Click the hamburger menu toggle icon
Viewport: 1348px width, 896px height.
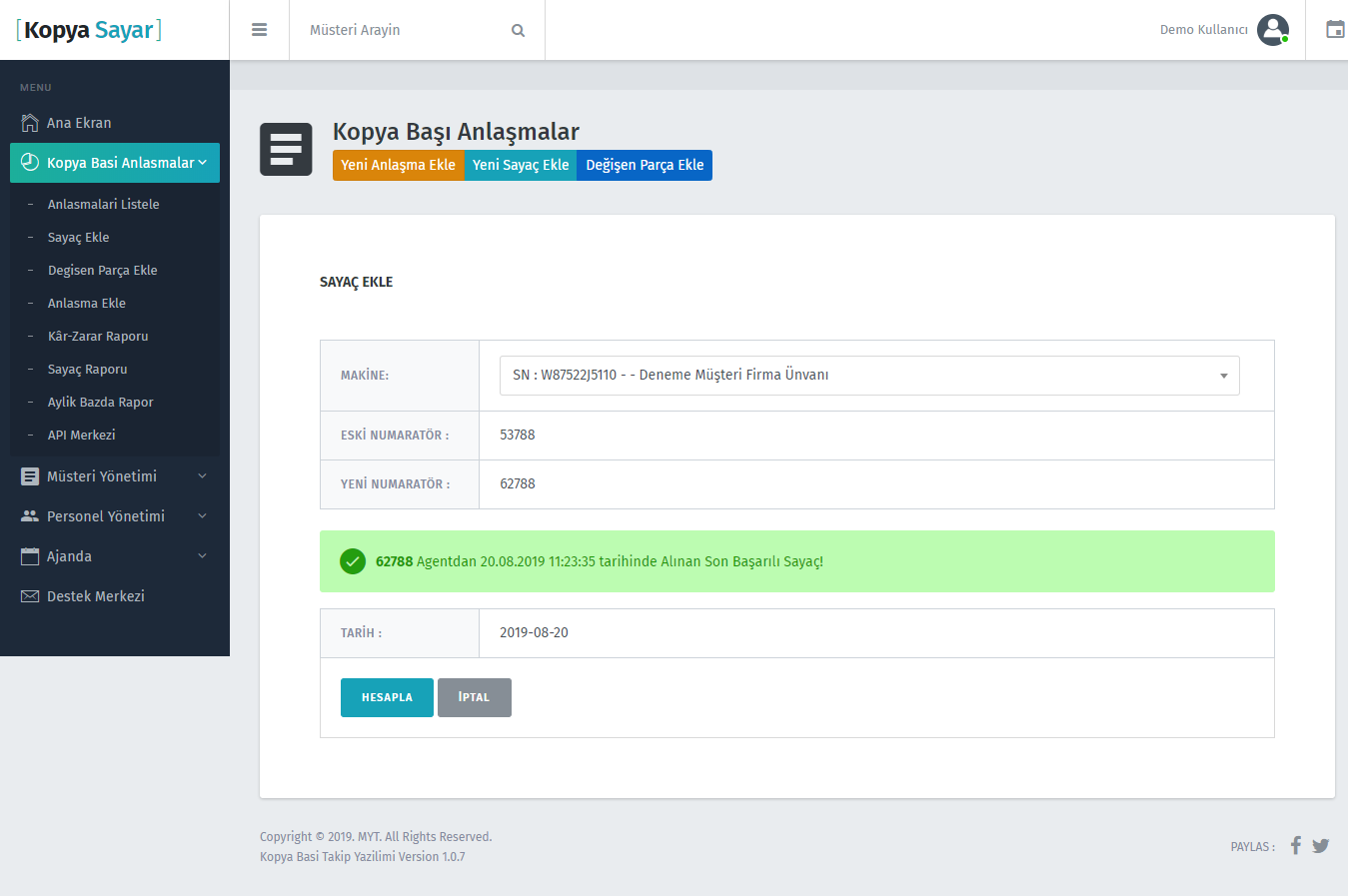[259, 30]
